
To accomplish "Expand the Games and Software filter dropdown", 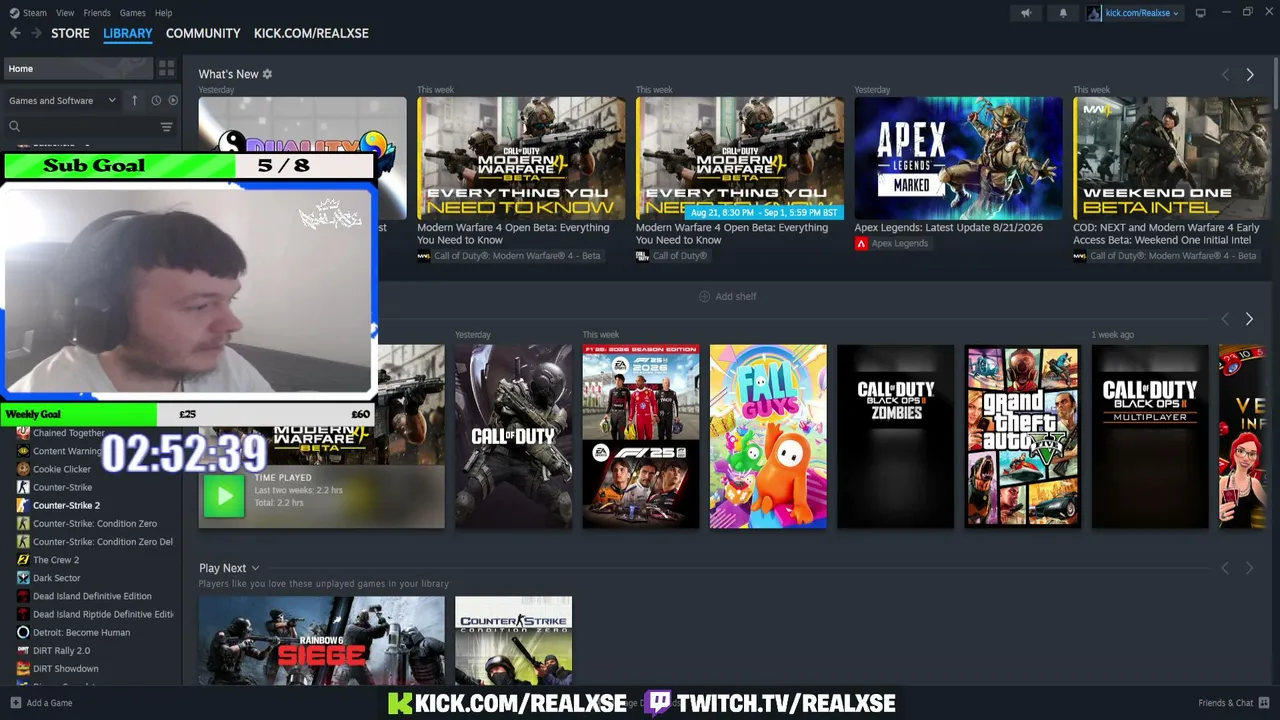I will click(62, 100).
